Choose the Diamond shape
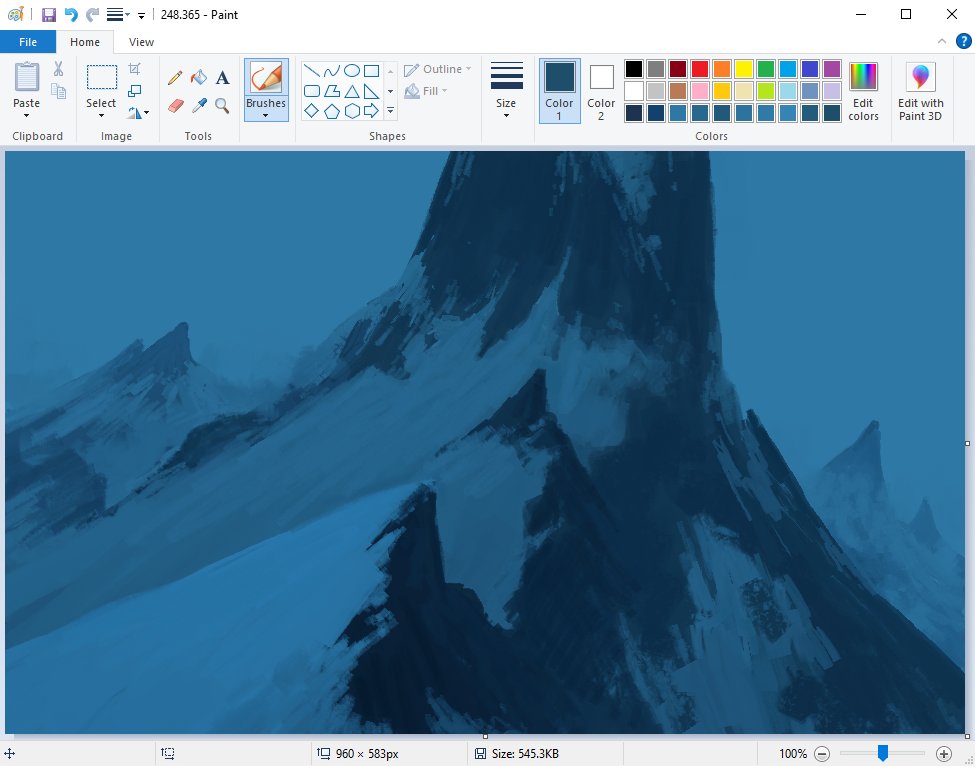The image size is (975, 767). [x=312, y=111]
